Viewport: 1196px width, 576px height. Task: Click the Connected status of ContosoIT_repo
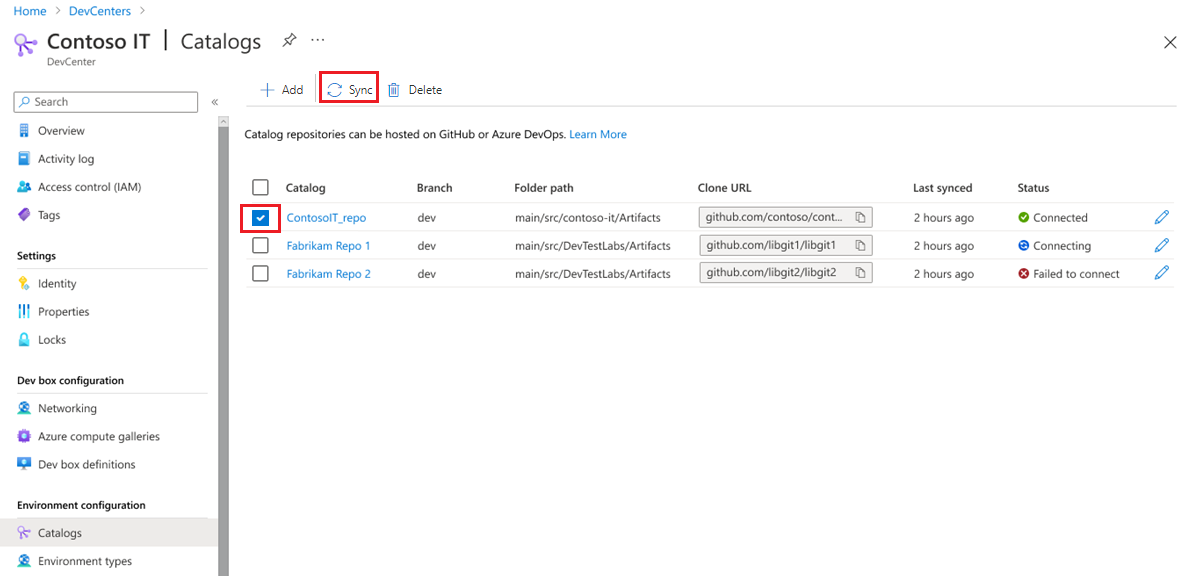click(x=1053, y=217)
